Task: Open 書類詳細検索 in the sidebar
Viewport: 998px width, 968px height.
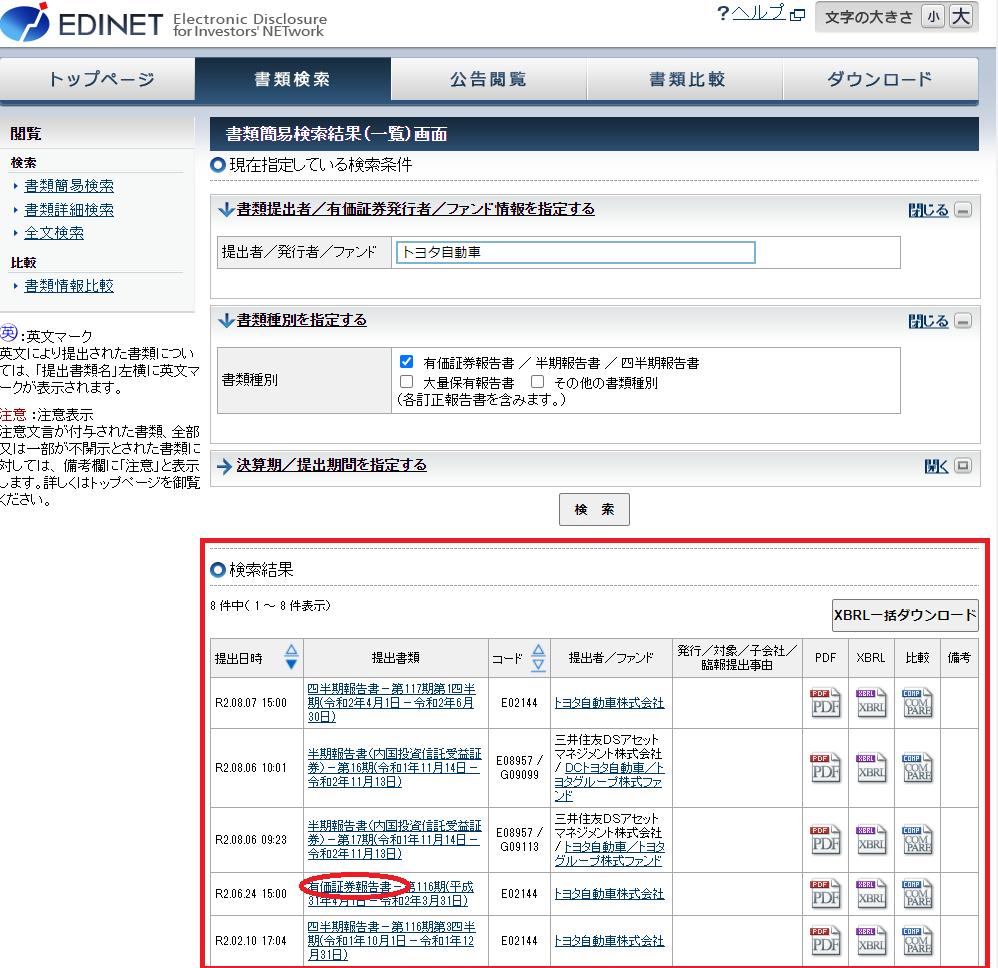Action: click(x=69, y=209)
